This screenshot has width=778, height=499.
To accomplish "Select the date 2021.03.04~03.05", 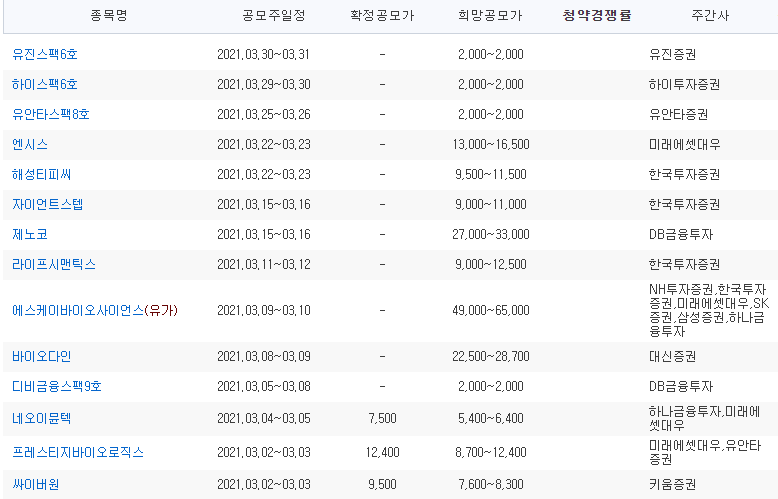I will pos(263,419).
